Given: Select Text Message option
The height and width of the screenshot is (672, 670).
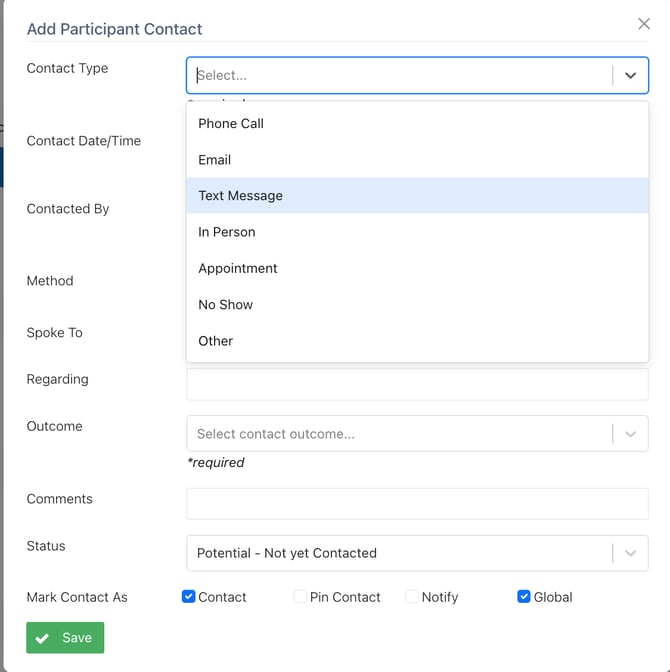Looking at the screenshot, I should click(x=241, y=196).
